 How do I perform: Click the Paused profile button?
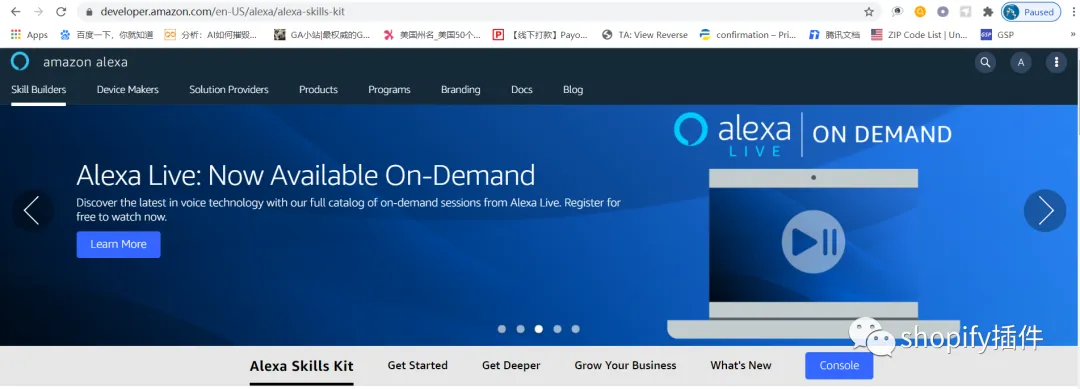click(1030, 12)
